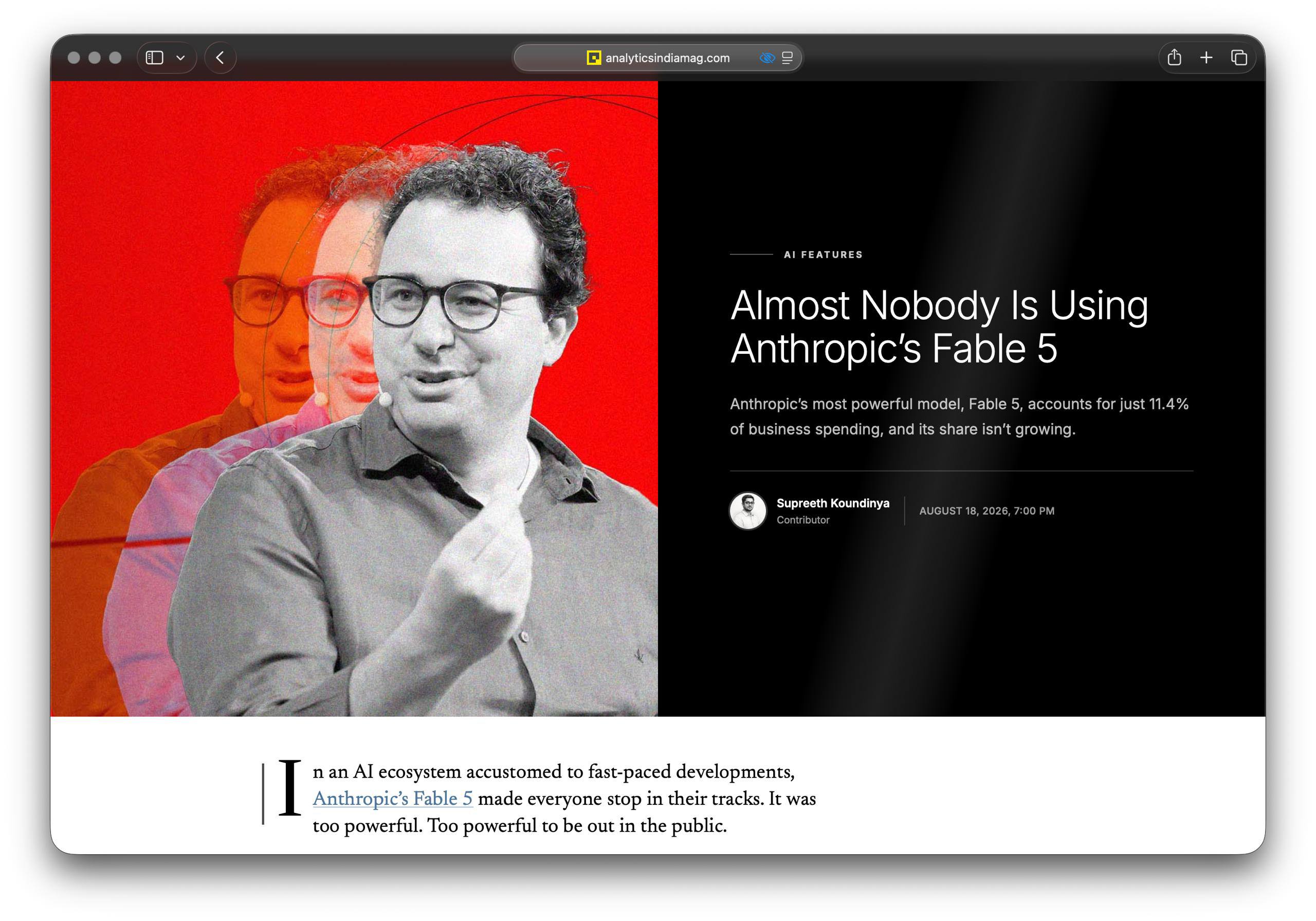Toggle the Safari sidebar button
The image size is (1316, 921).
(x=154, y=58)
